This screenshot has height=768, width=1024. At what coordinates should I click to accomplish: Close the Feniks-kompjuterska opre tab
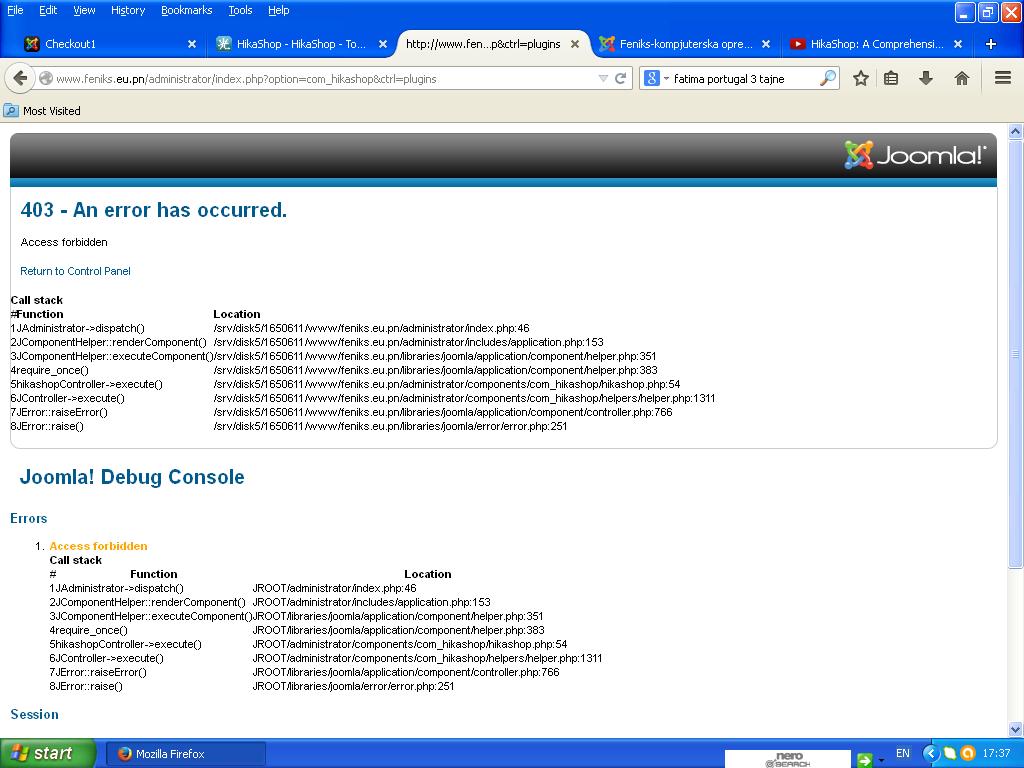click(766, 44)
